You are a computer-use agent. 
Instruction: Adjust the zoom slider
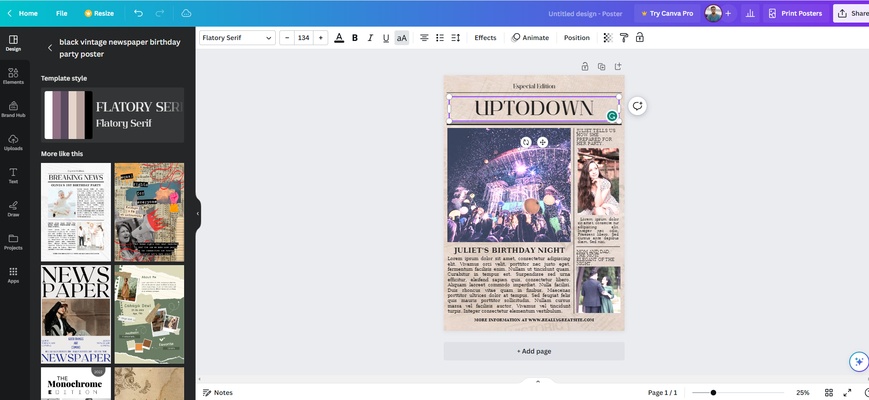pyautogui.click(x=713, y=392)
